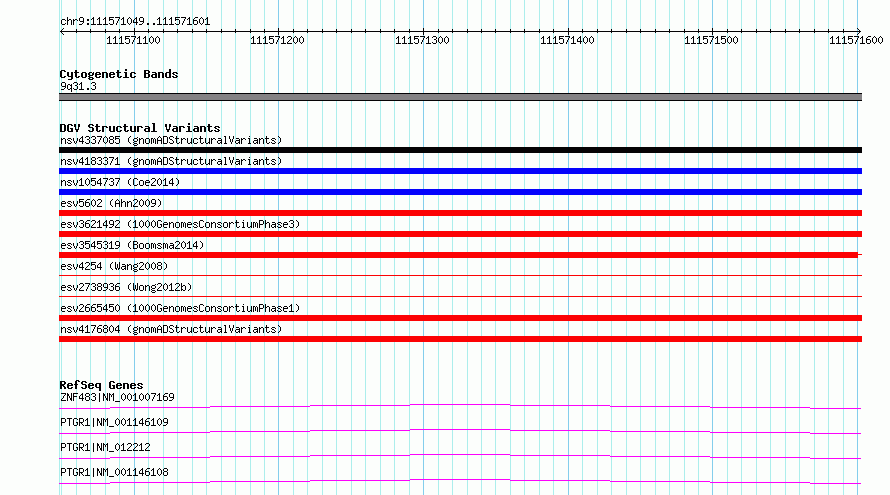The image size is (890, 495).
Task: Click ruler tick label 111571500
Action: (x=711, y=40)
